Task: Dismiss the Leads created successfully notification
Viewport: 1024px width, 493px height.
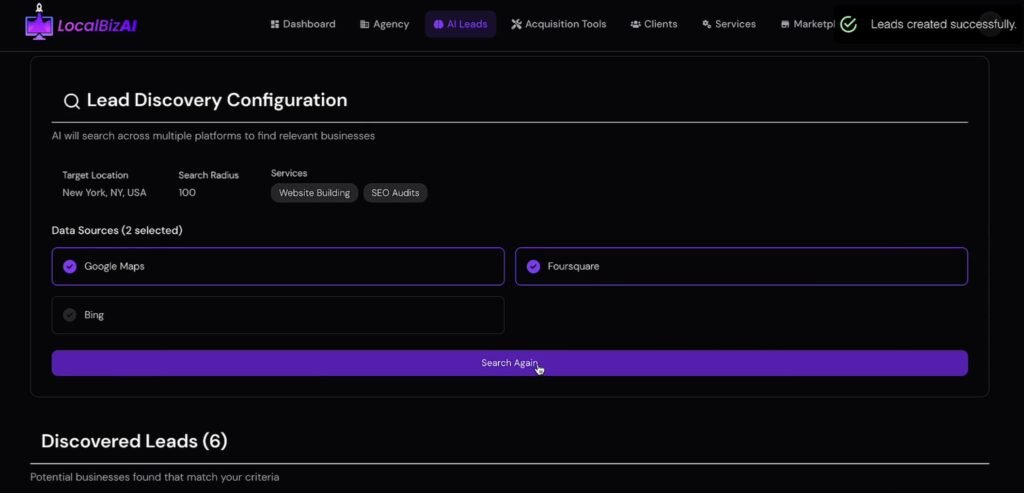Action: tap(990, 24)
